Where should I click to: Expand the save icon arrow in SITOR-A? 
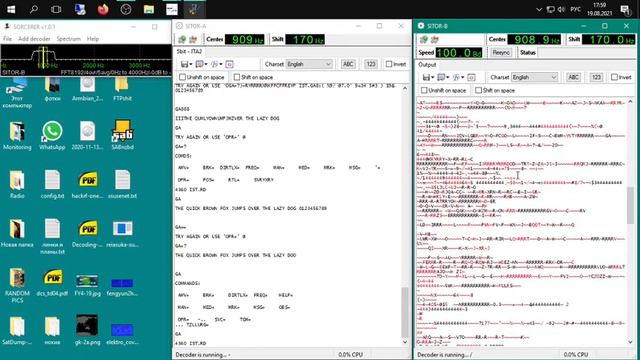click(x=191, y=64)
